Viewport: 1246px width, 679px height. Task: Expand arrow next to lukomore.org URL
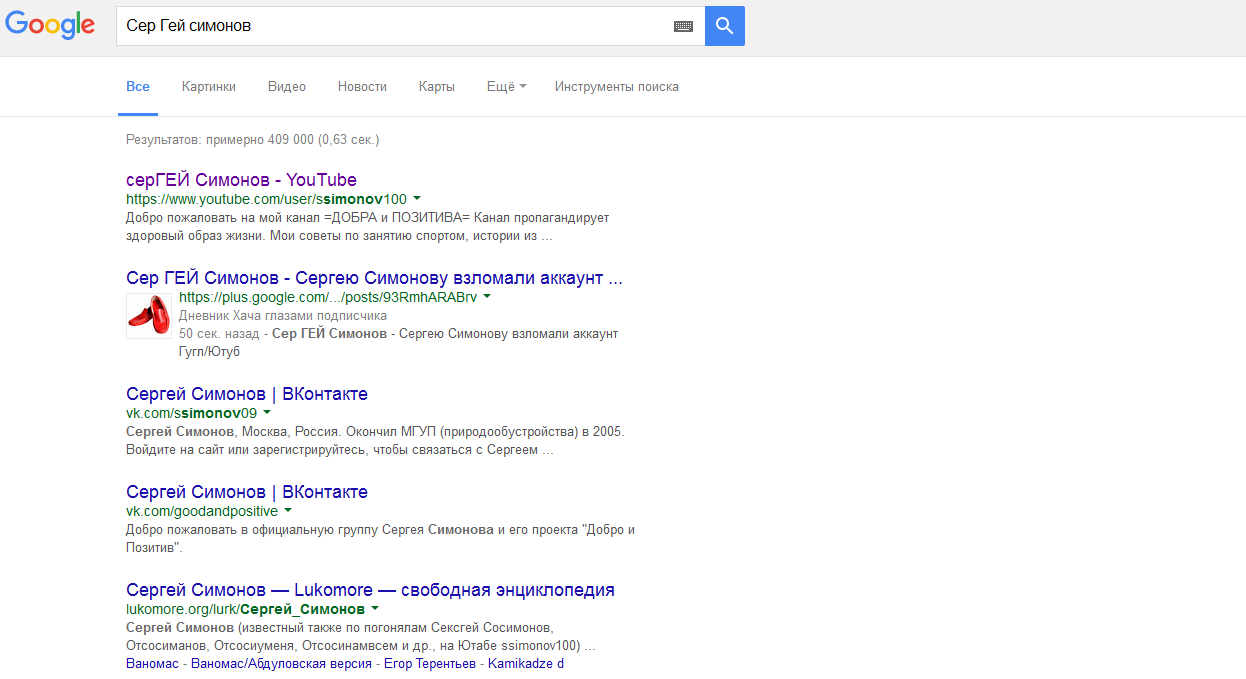[x=375, y=608]
